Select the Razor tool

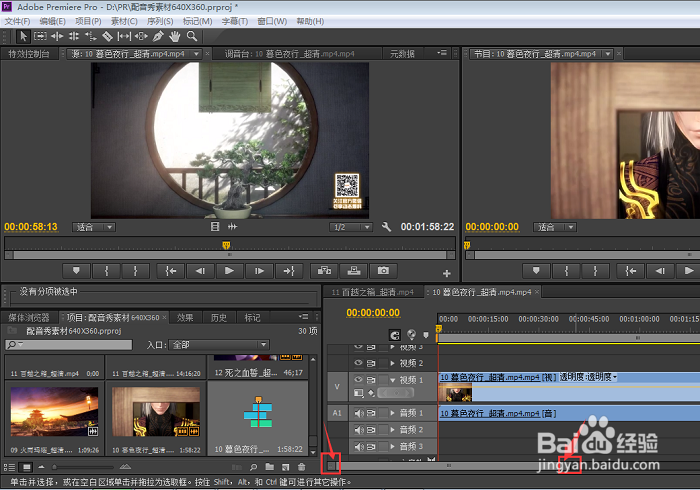[x=107, y=36]
